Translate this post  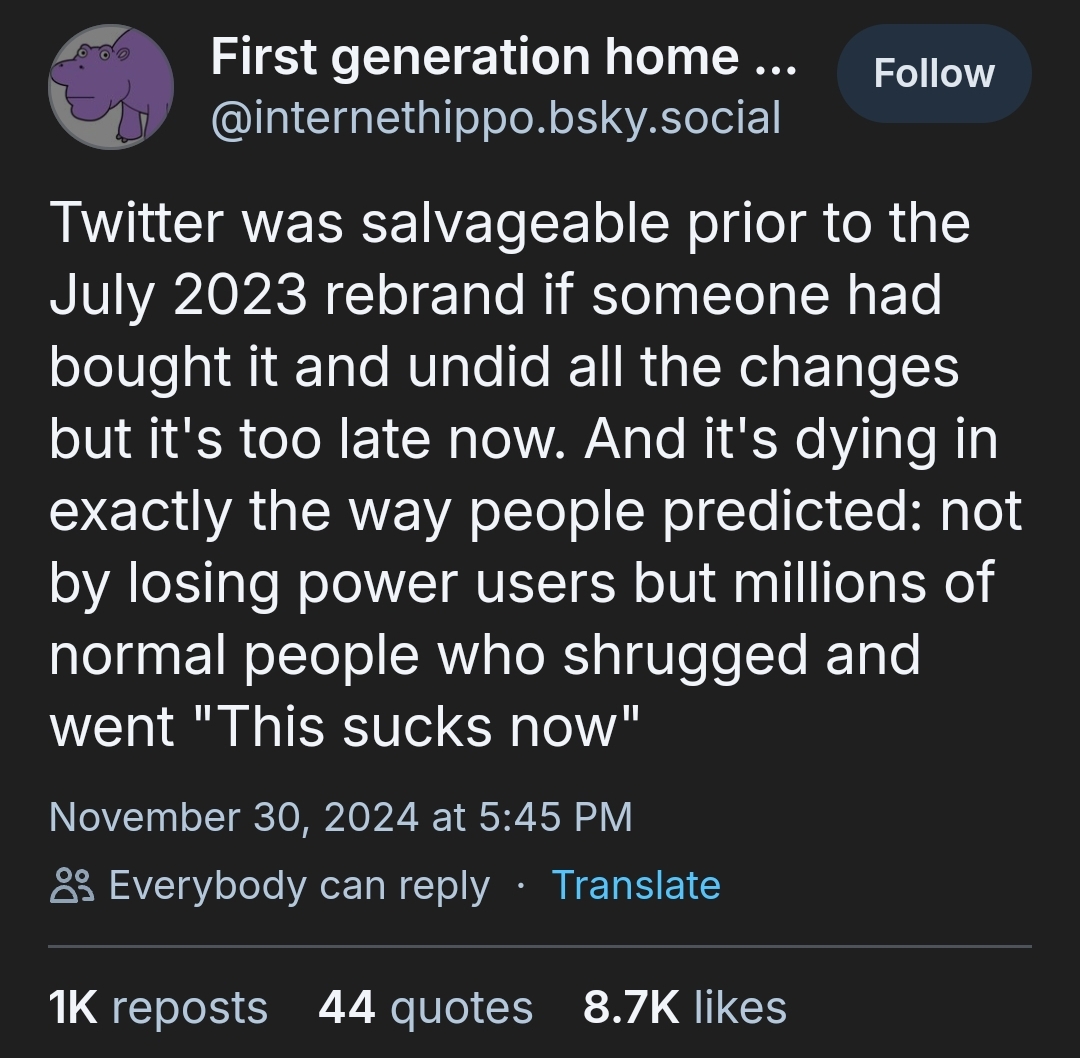636,885
